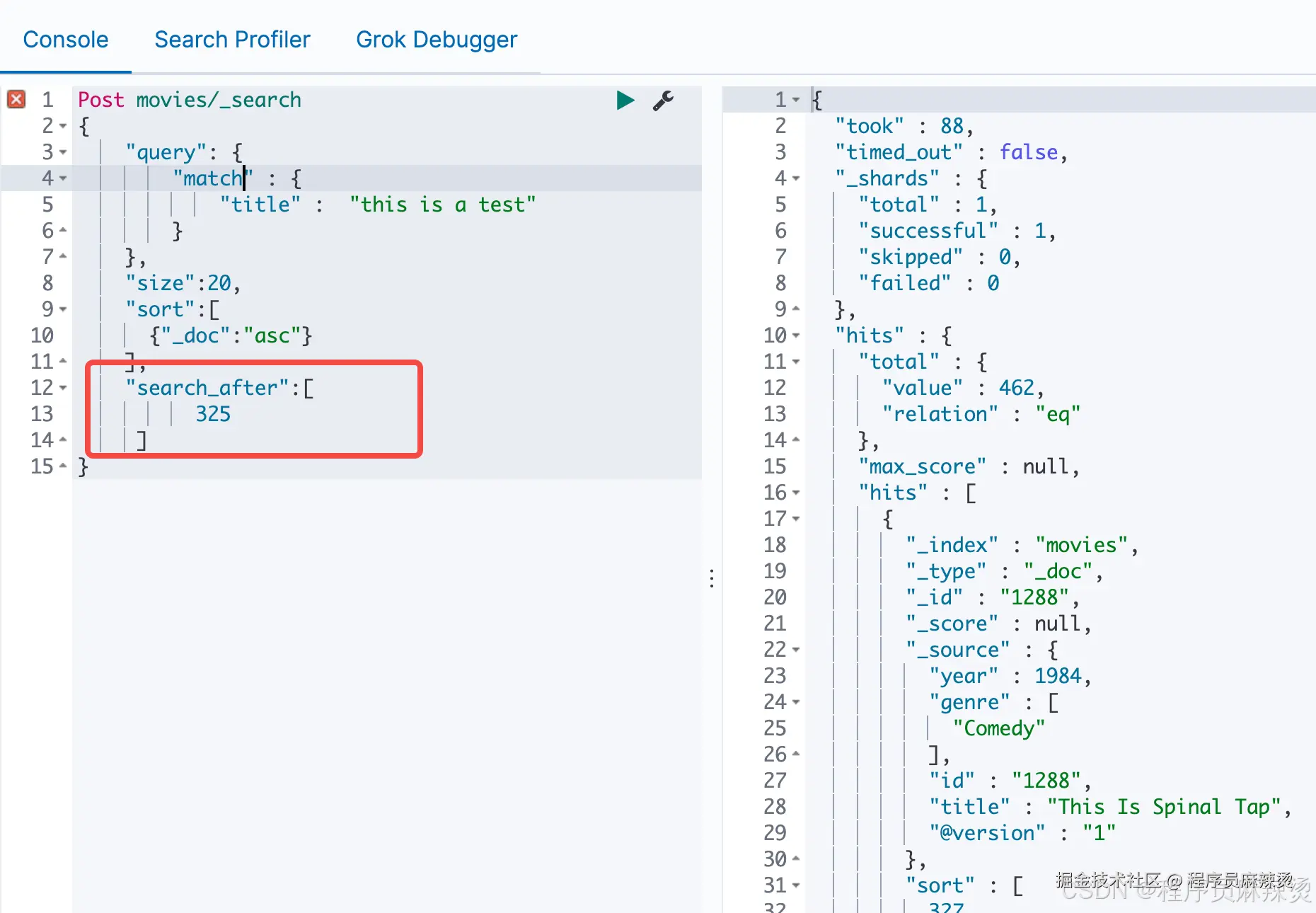Open the wrench actions menu for the request
This screenshot has height=913, width=1316.
663,101
